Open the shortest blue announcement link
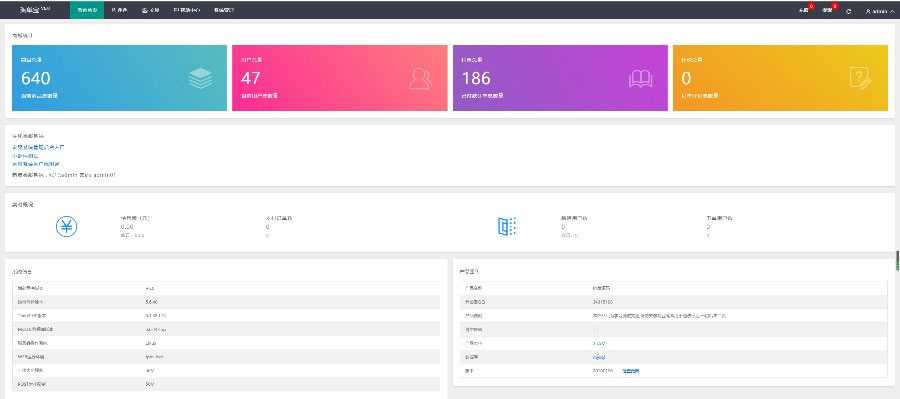 coord(25,156)
